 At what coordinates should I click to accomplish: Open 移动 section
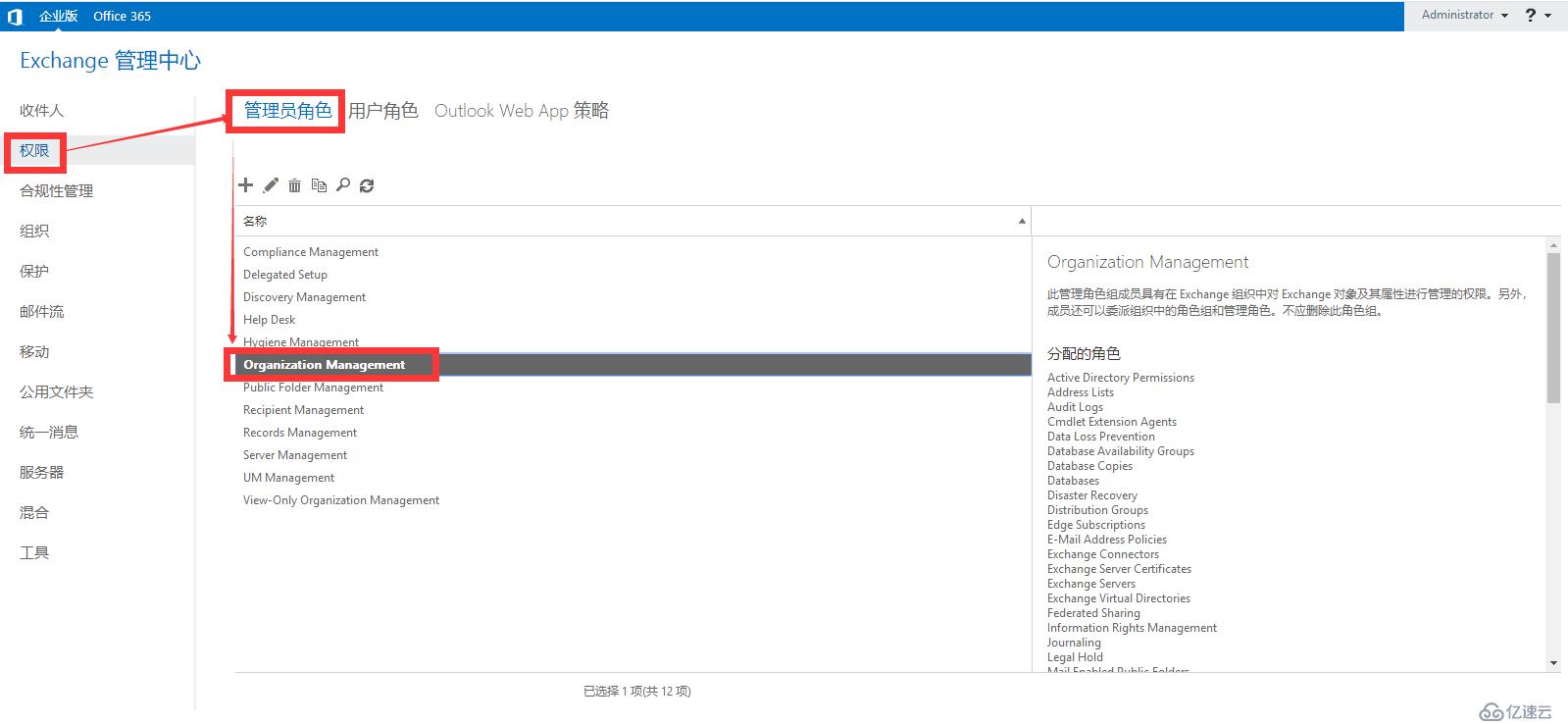tap(34, 351)
